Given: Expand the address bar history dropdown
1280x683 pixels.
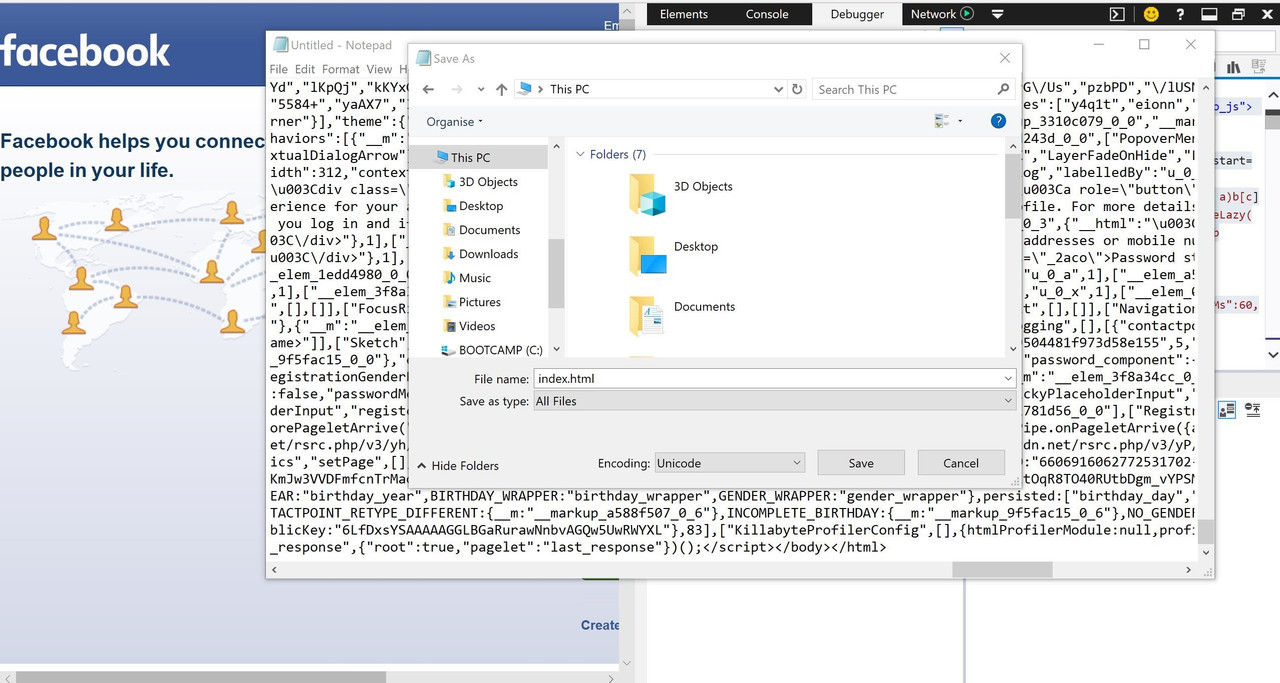Looking at the screenshot, I should [x=779, y=89].
